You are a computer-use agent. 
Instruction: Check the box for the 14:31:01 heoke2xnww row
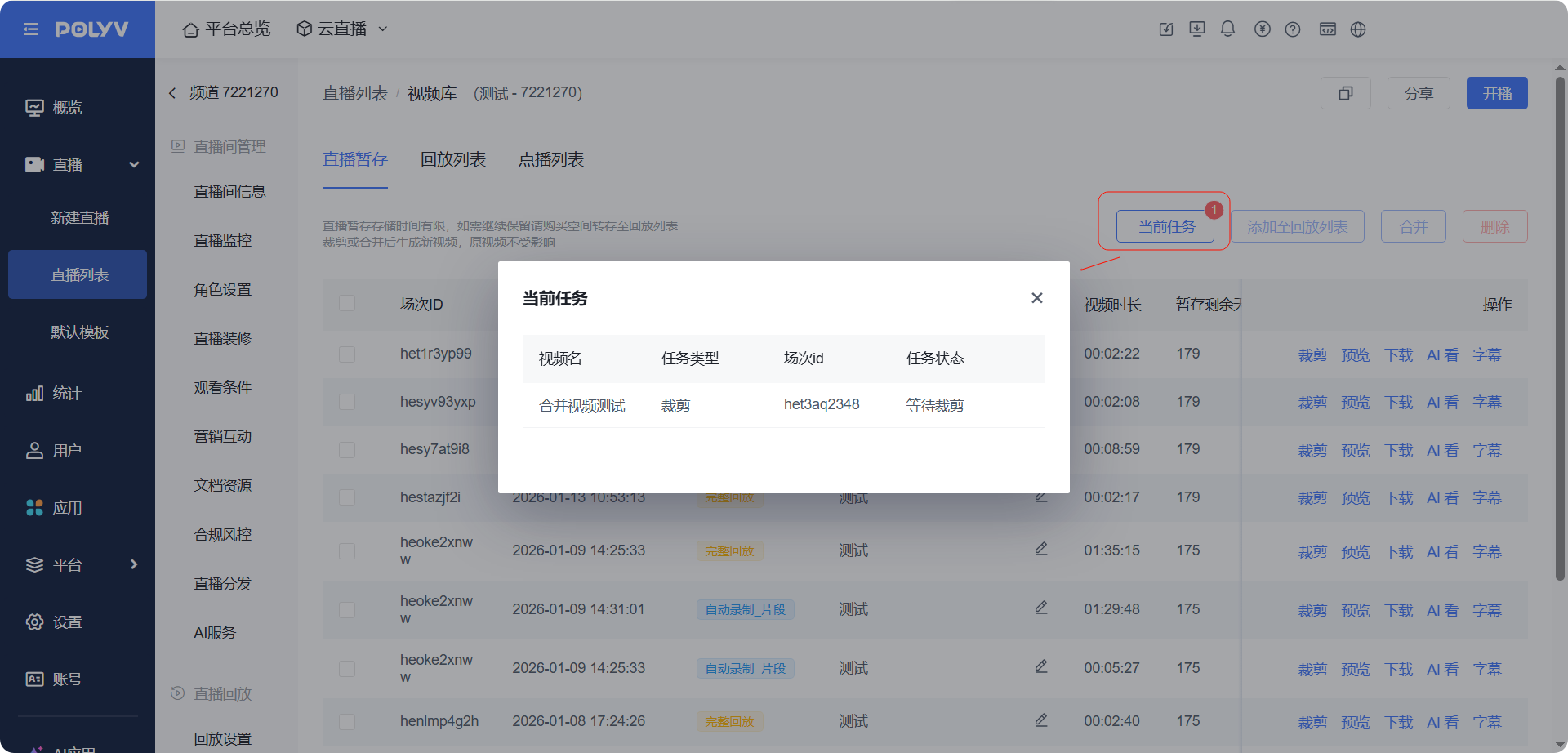(347, 610)
